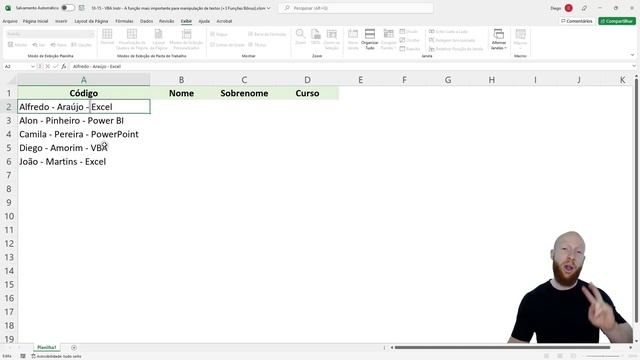Click the green Compartilhar button
Screen dimensions: 640x360
(x=617, y=21)
